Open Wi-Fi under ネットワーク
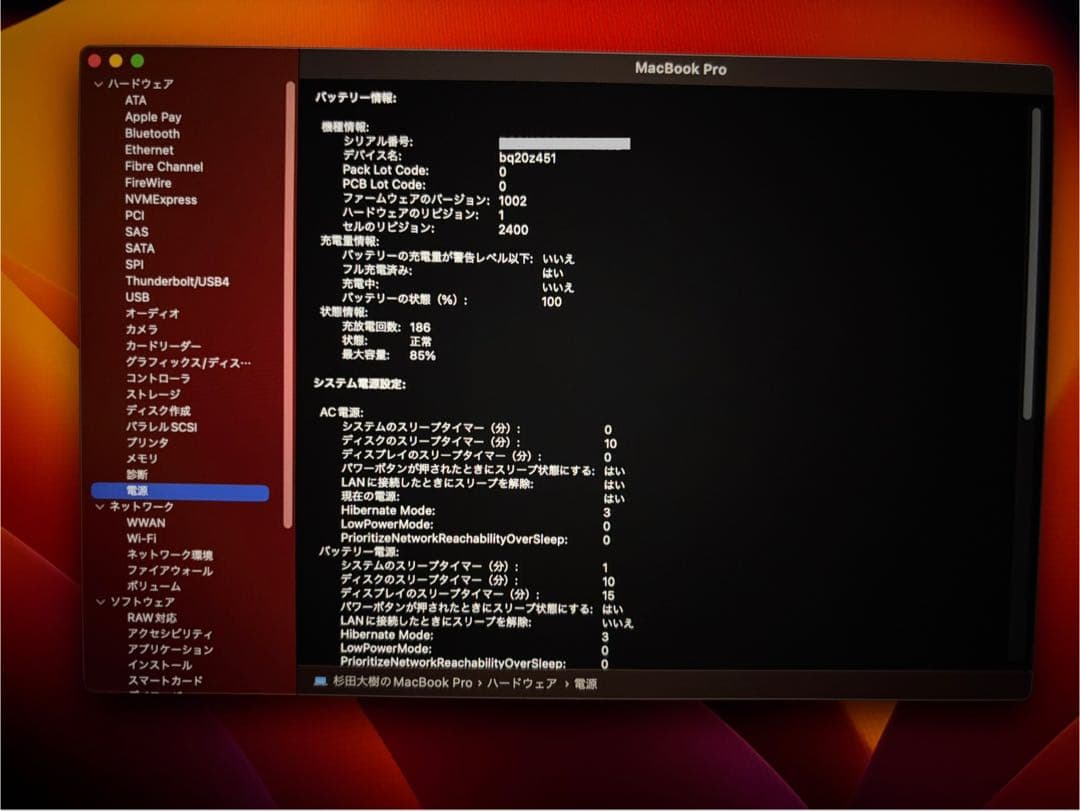Screen dimensions: 1080x811 tap(141, 538)
